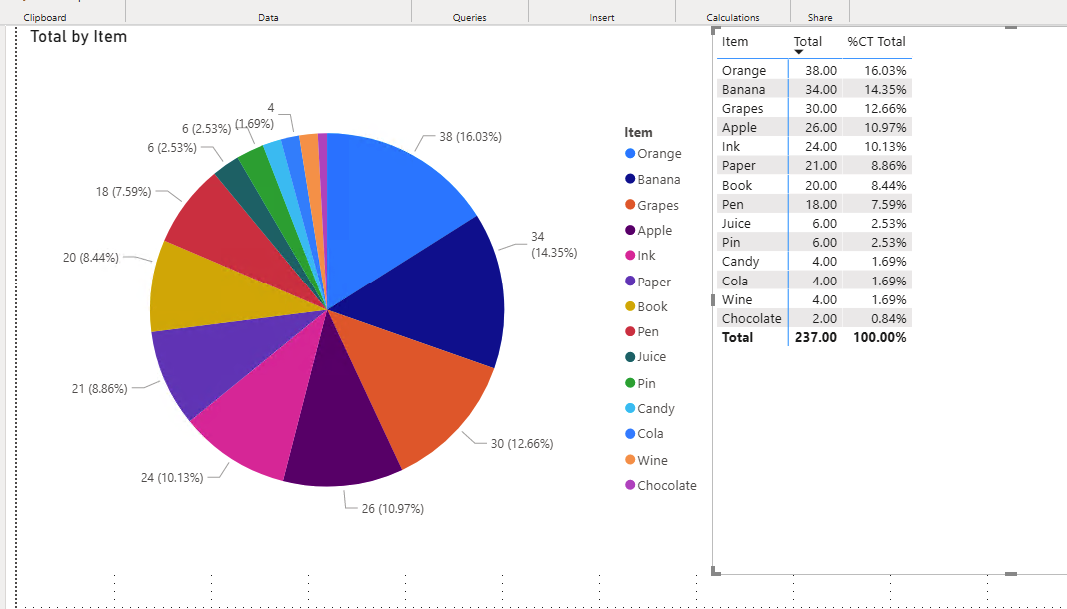Click the 16.03% cell in the table
Viewport: 1067px width, 609px height.
[x=885, y=70]
